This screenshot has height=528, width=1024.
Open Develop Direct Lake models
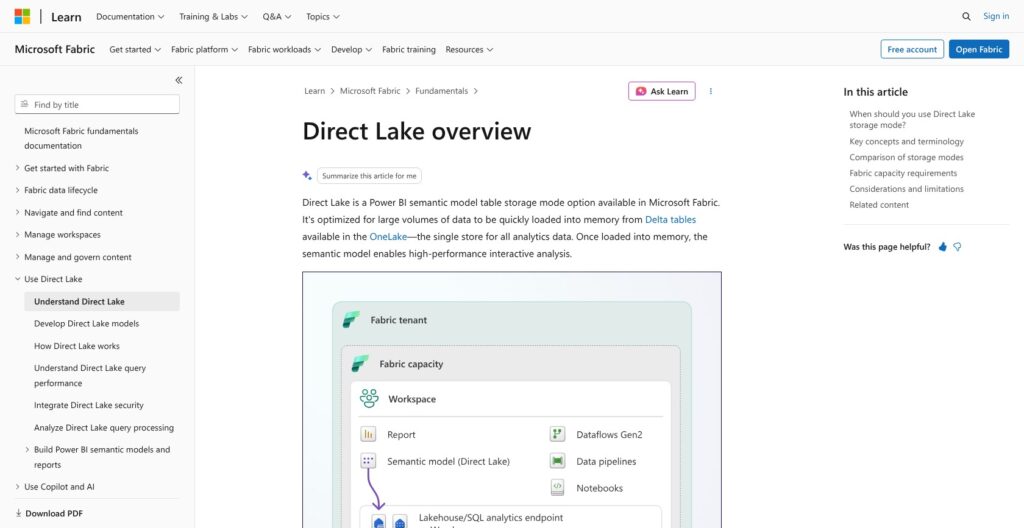[x=86, y=323]
